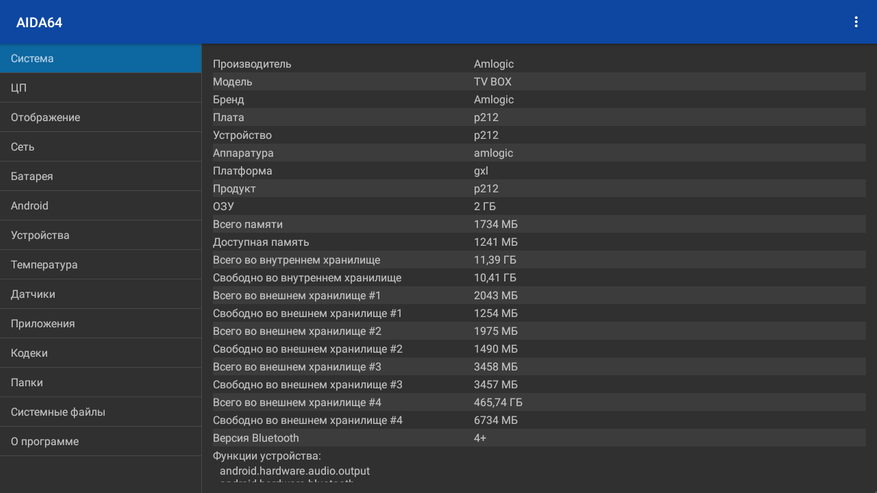Click the AIDA64 app title
877x493 pixels.
[x=39, y=22]
